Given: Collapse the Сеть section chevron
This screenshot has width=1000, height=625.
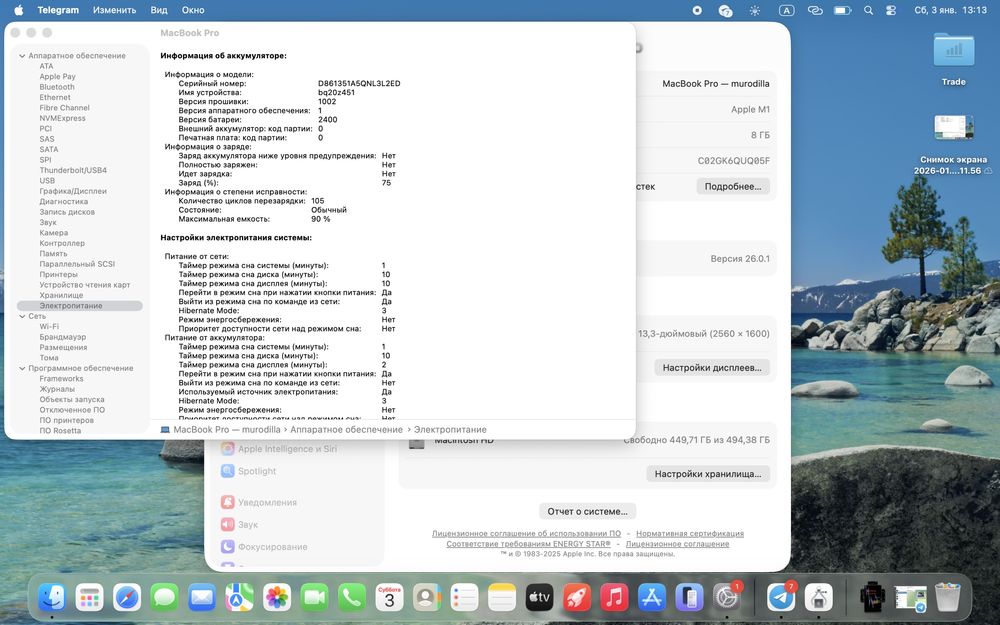Looking at the screenshot, I should 22,316.
